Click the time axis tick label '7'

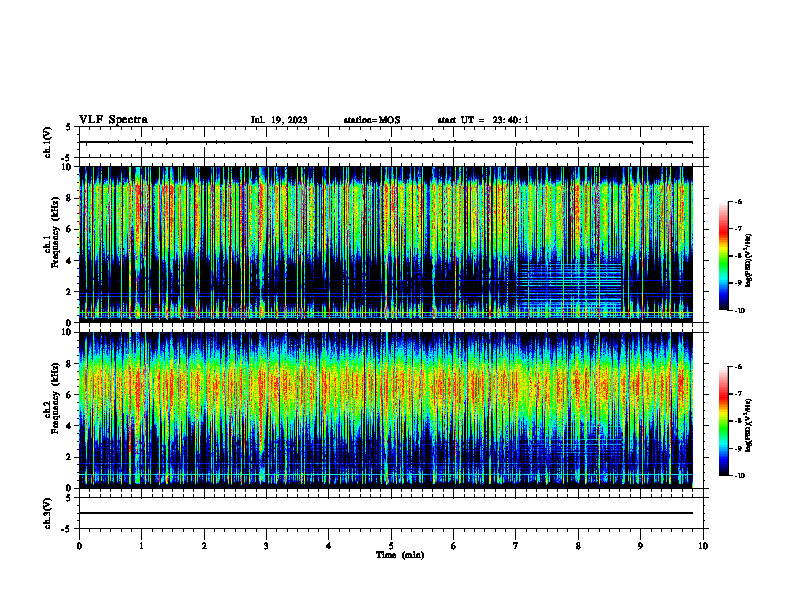coord(516,546)
